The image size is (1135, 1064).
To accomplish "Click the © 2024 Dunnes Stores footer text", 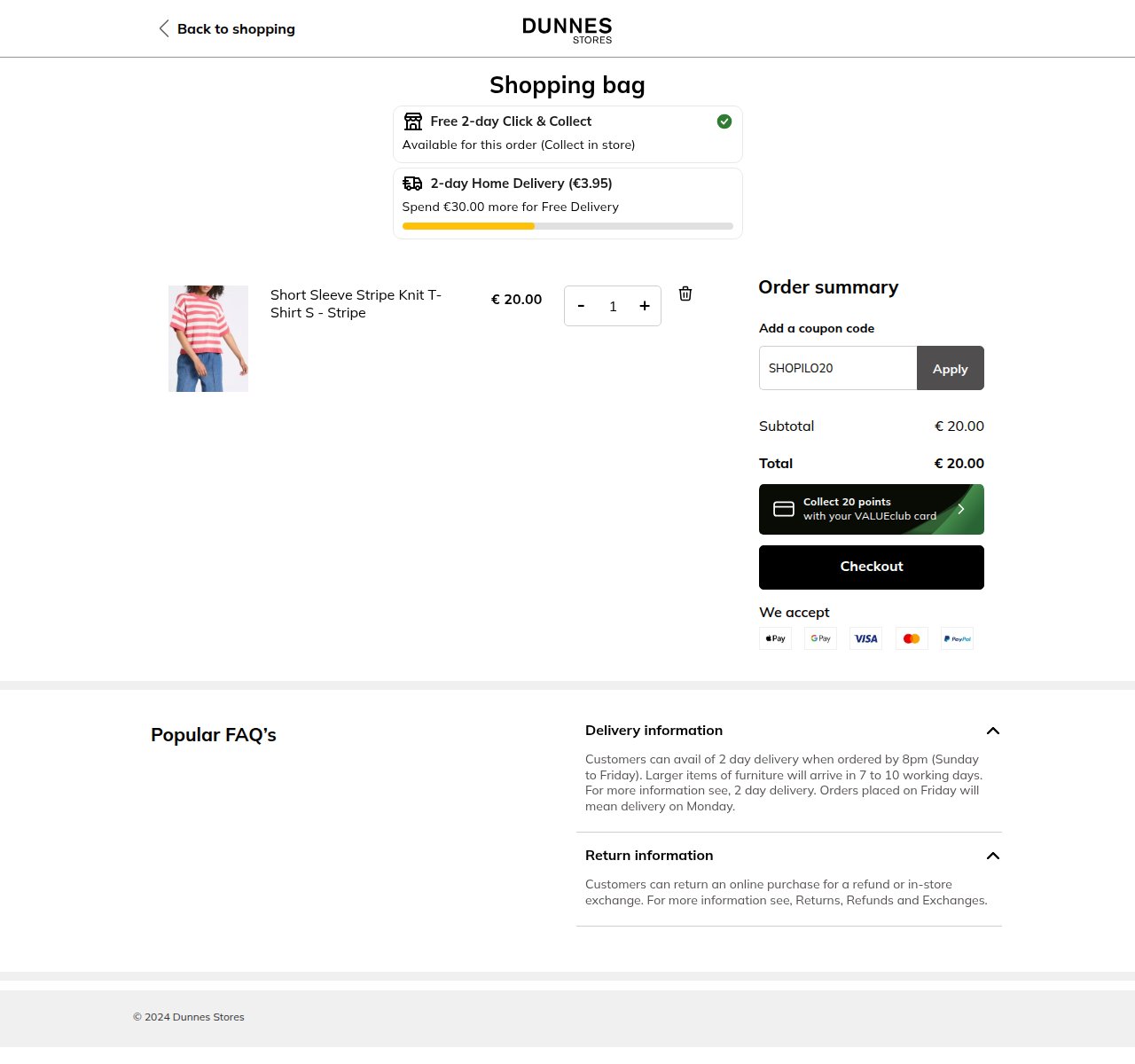I will pos(189,1017).
